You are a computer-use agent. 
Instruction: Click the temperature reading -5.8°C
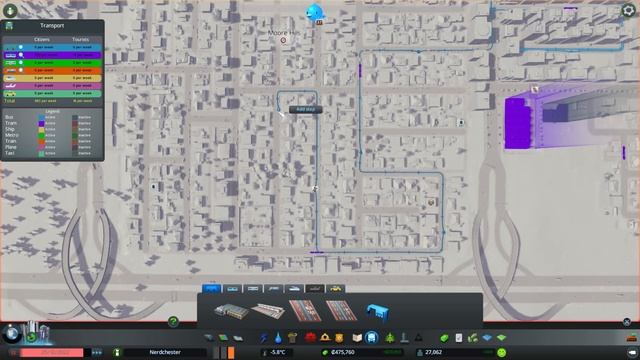(x=278, y=352)
